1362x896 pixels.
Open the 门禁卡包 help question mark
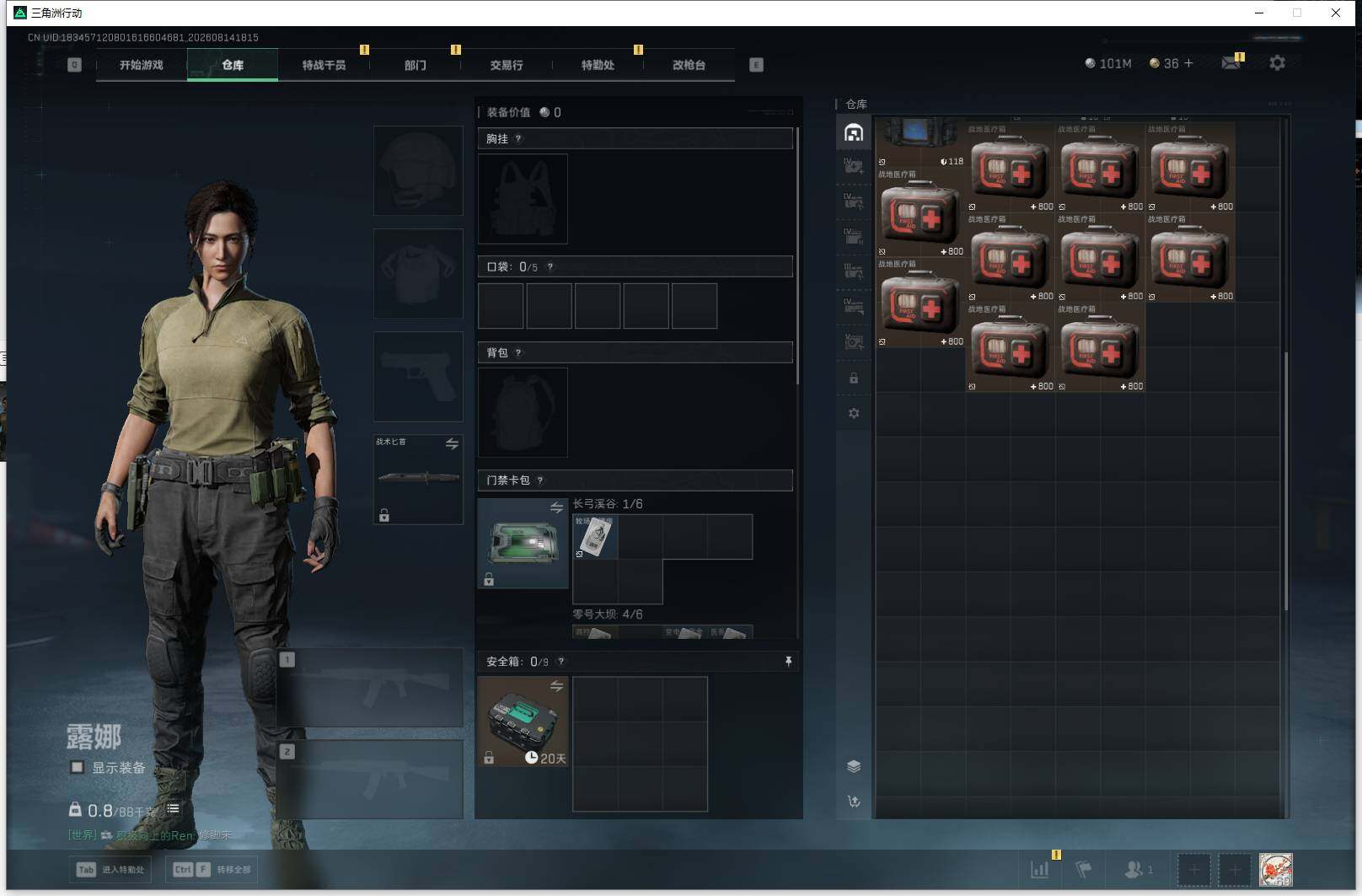(x=540, y=480)
